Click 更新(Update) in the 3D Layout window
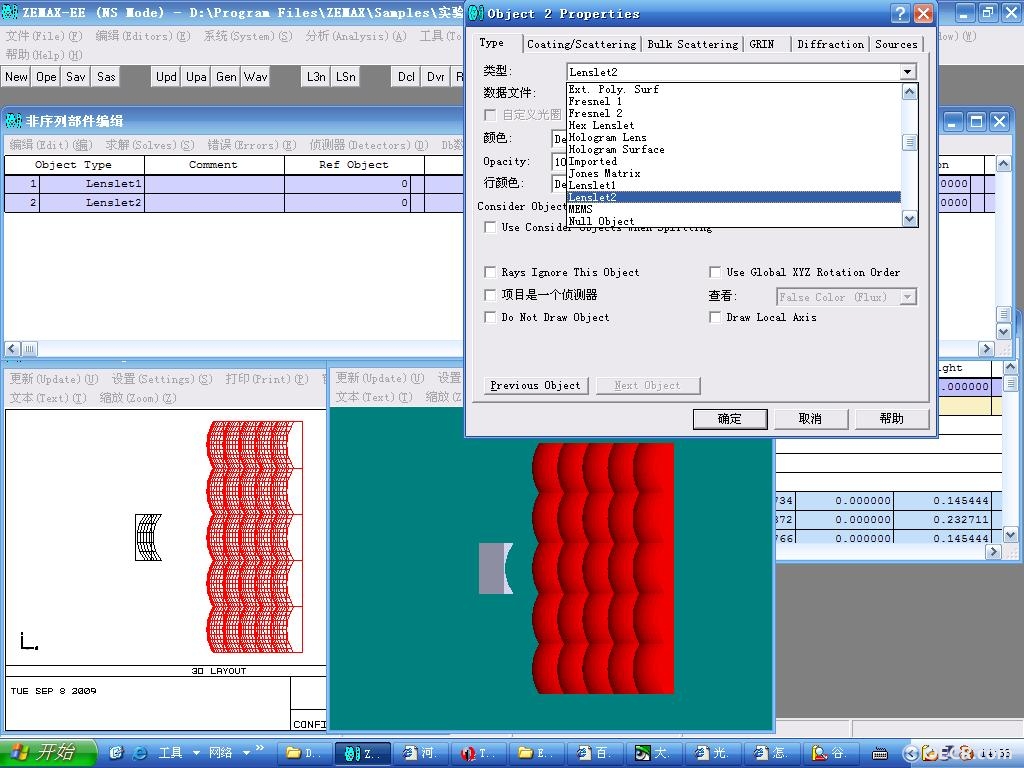The height and width of the screenshot is (768, 1024). [x=54, y=379]
